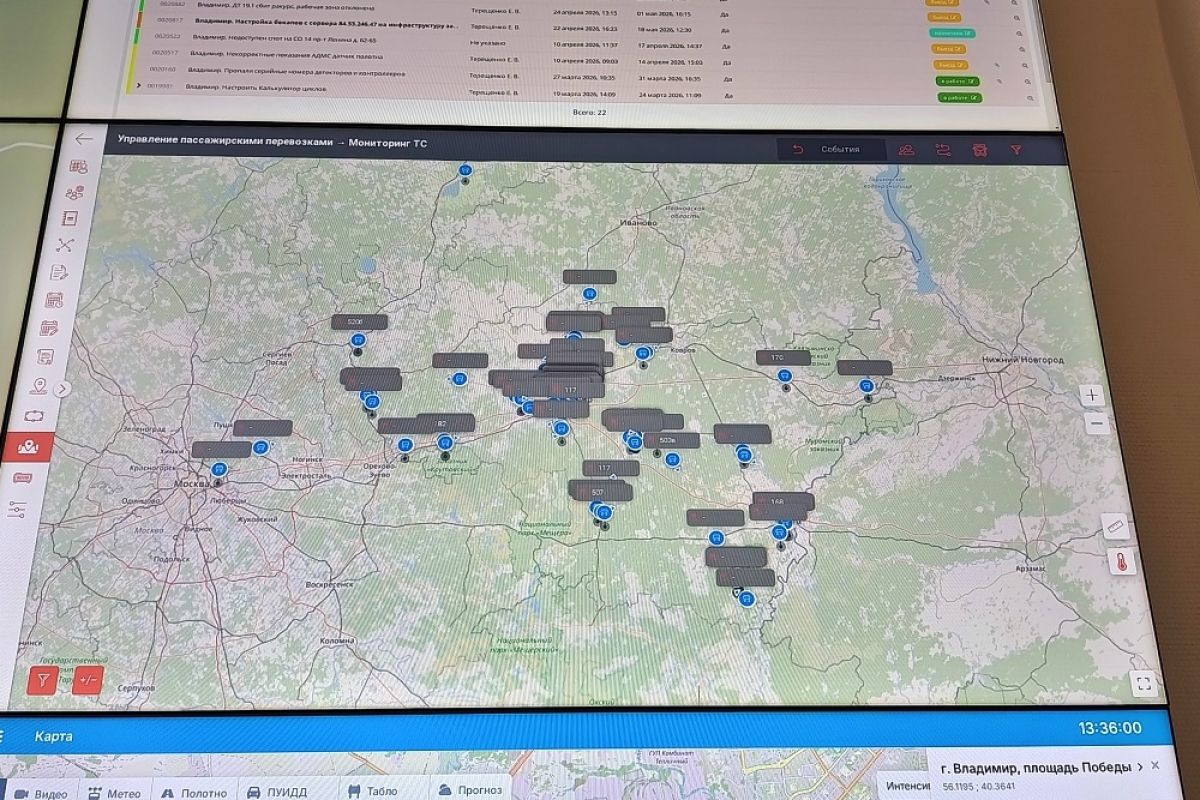Screen dimensions: 1200x800
Task: Open the Метео tab in bottom window
Action: point(114,792)
